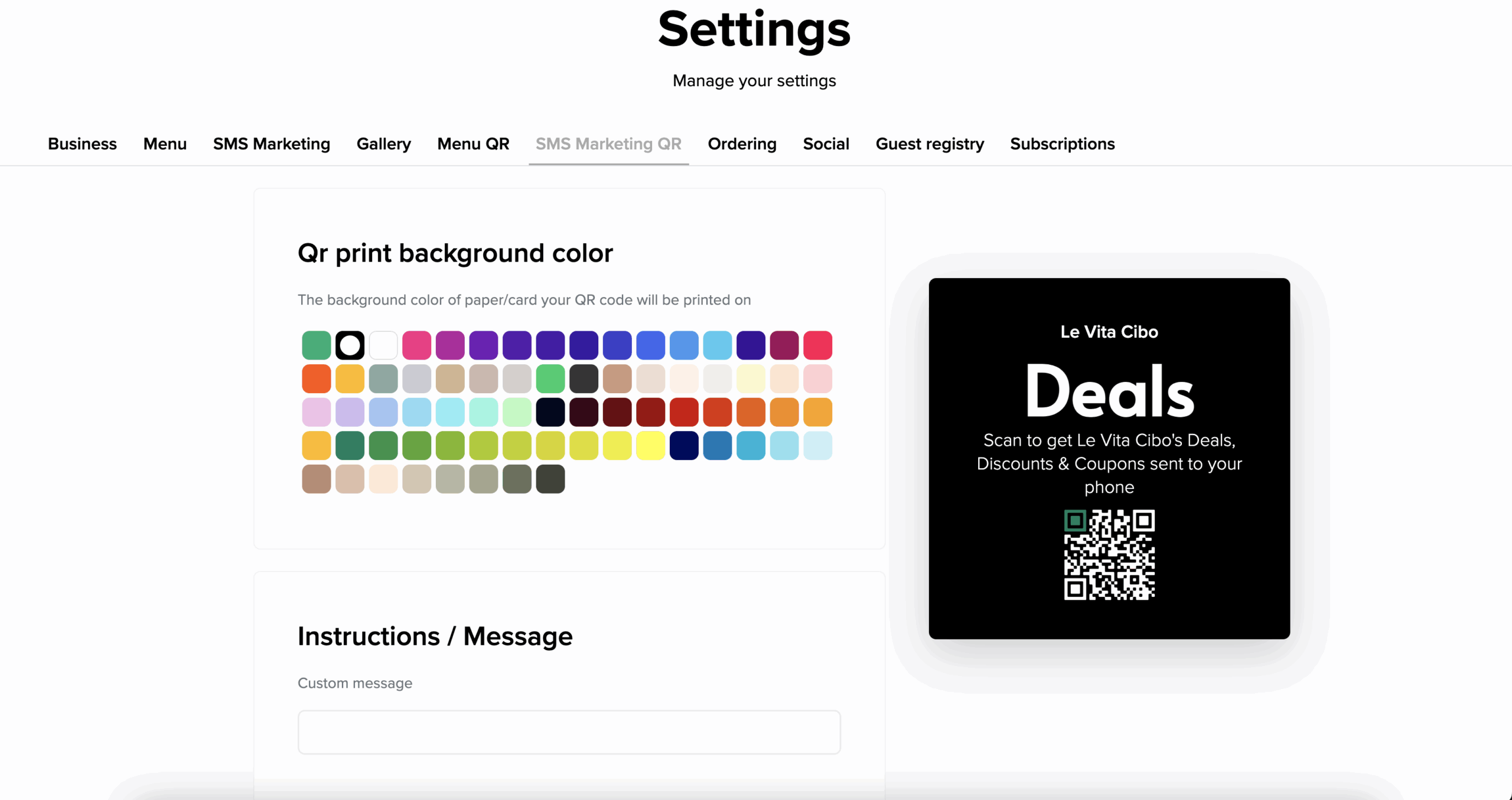
Task: Choose the berry maroon swatch in first row
Action: [x=784, y=345]
